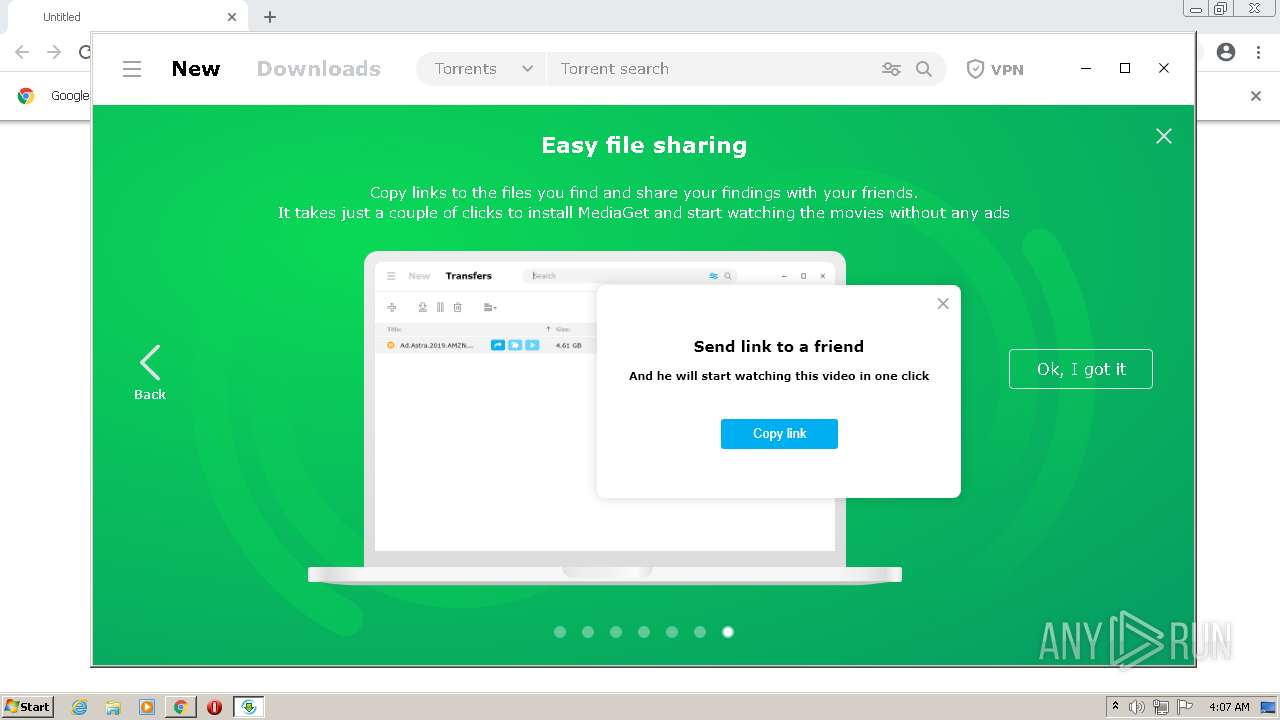
Task: Click share arrow icon in Ad.Astra row
Action: [498, 345]
